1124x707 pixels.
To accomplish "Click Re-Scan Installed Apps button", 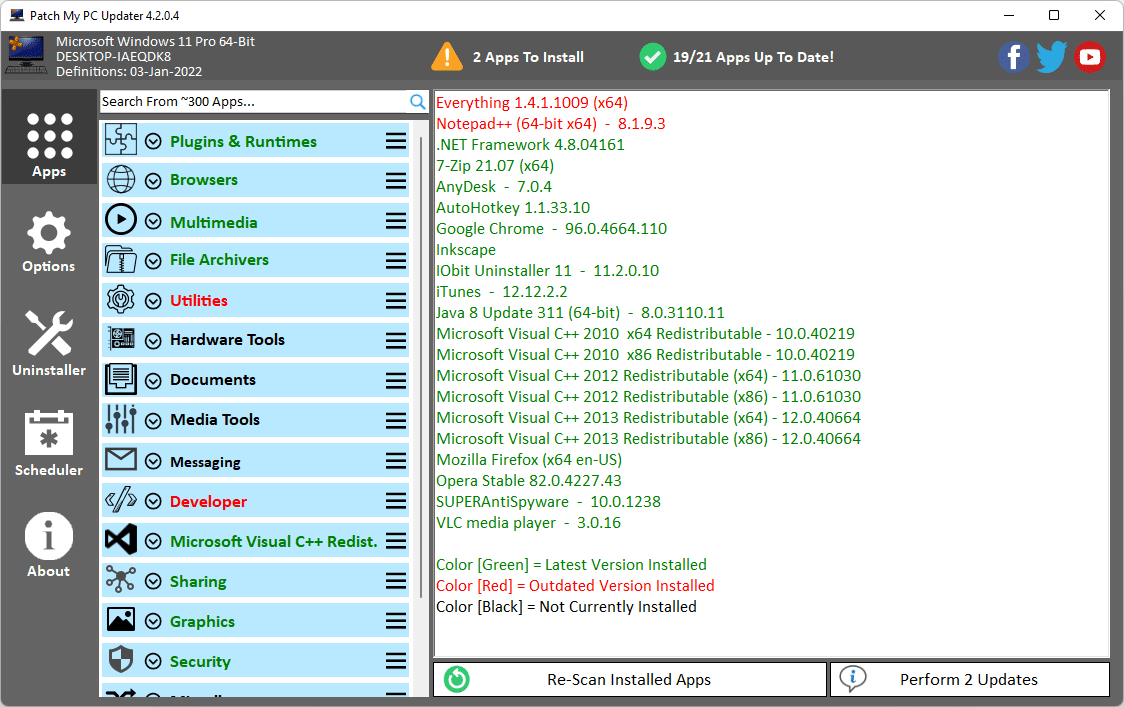I will 629,679.
